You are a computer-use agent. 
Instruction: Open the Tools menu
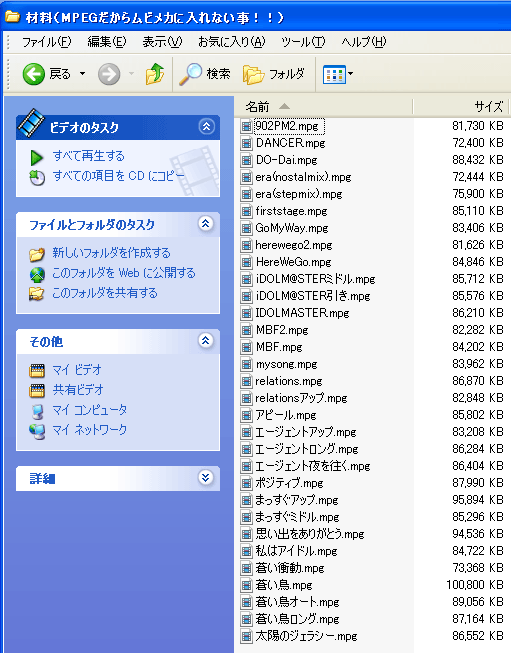(303, 42)
